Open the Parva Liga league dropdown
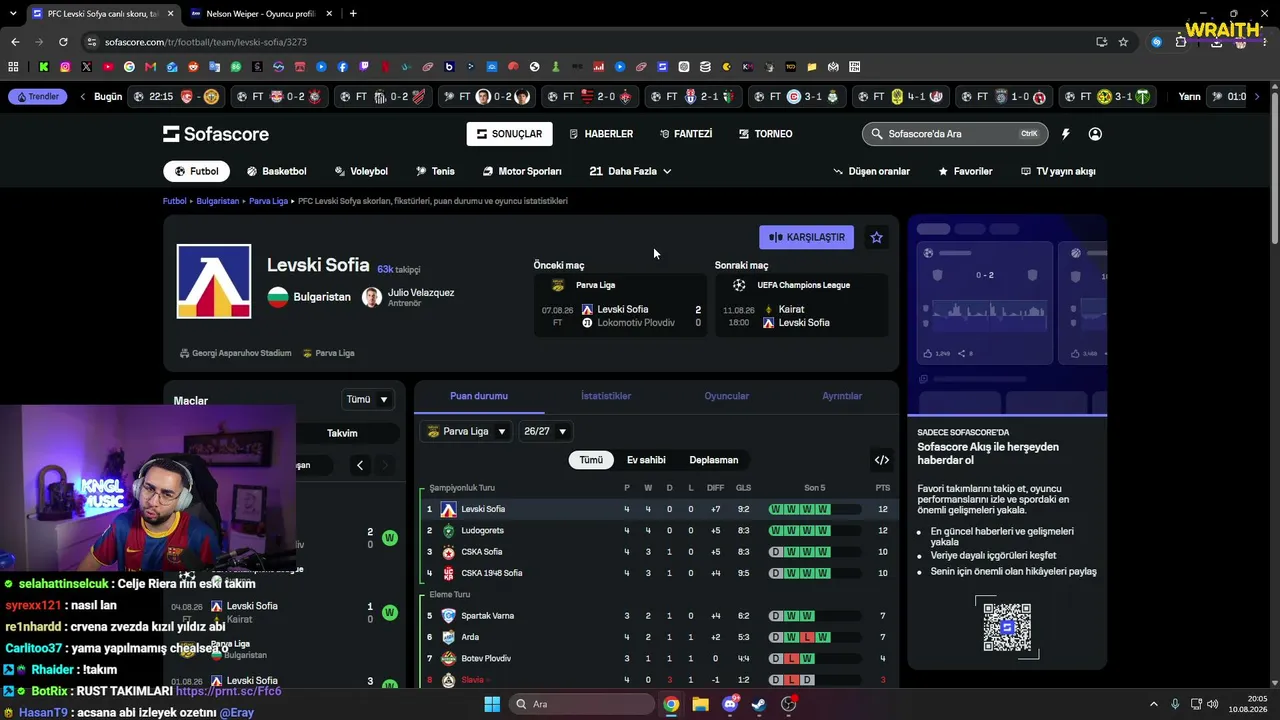This screenshot has height=720, width=1280. pyautogui.click(x=466, y=431)
